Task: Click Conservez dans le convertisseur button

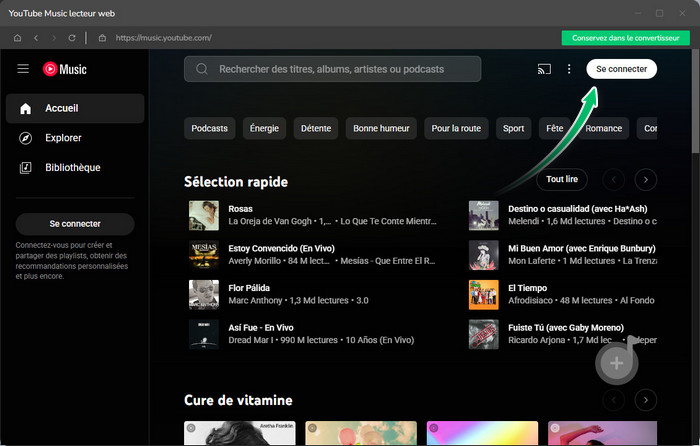Action: tap(625, 38)
